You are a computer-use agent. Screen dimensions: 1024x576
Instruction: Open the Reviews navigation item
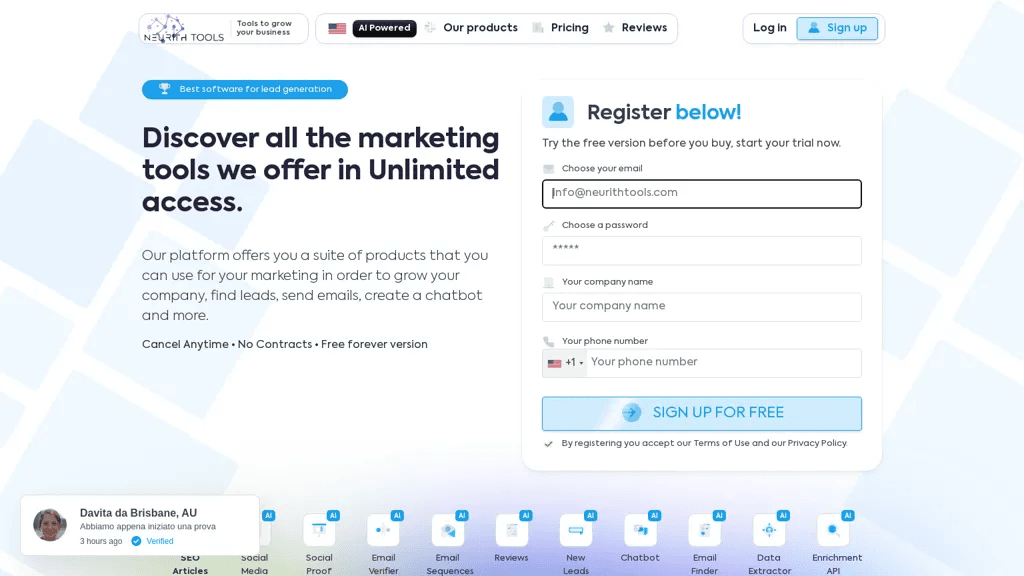pyautogui.click(x=644, y=28)
